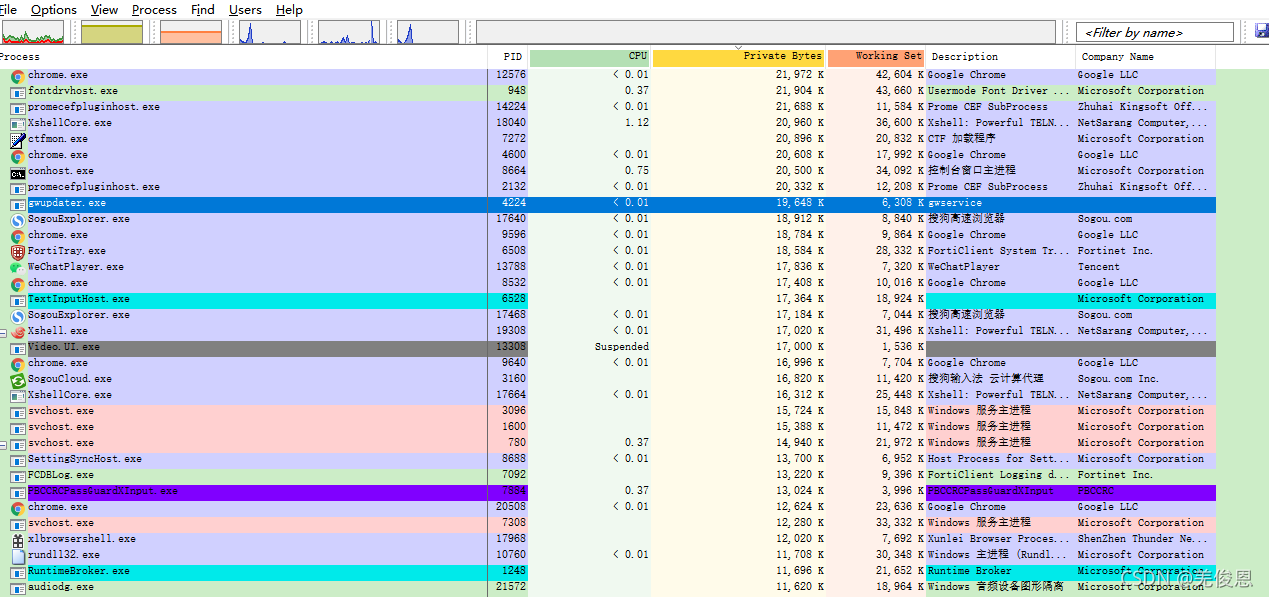
Task: Click the Filter by name field
Action: pos(1154,33)
